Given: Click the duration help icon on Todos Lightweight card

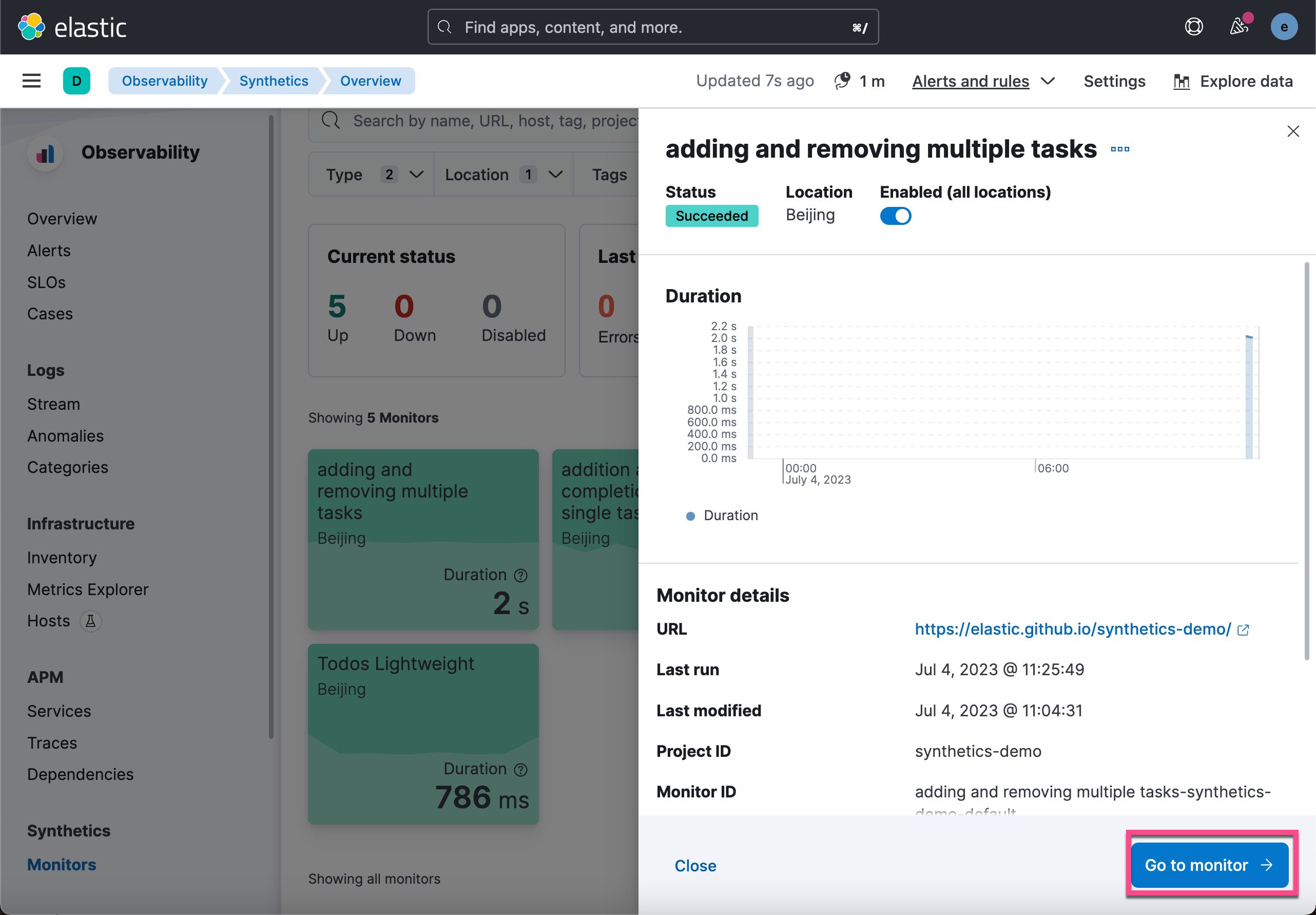Looking at the screenshot, I should click(x=521, y=769).
